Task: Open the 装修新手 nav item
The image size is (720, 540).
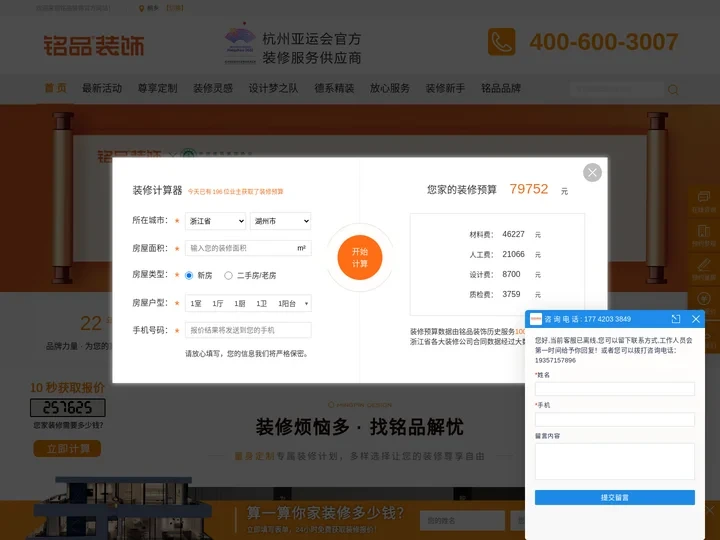Action: coord(445,88)
